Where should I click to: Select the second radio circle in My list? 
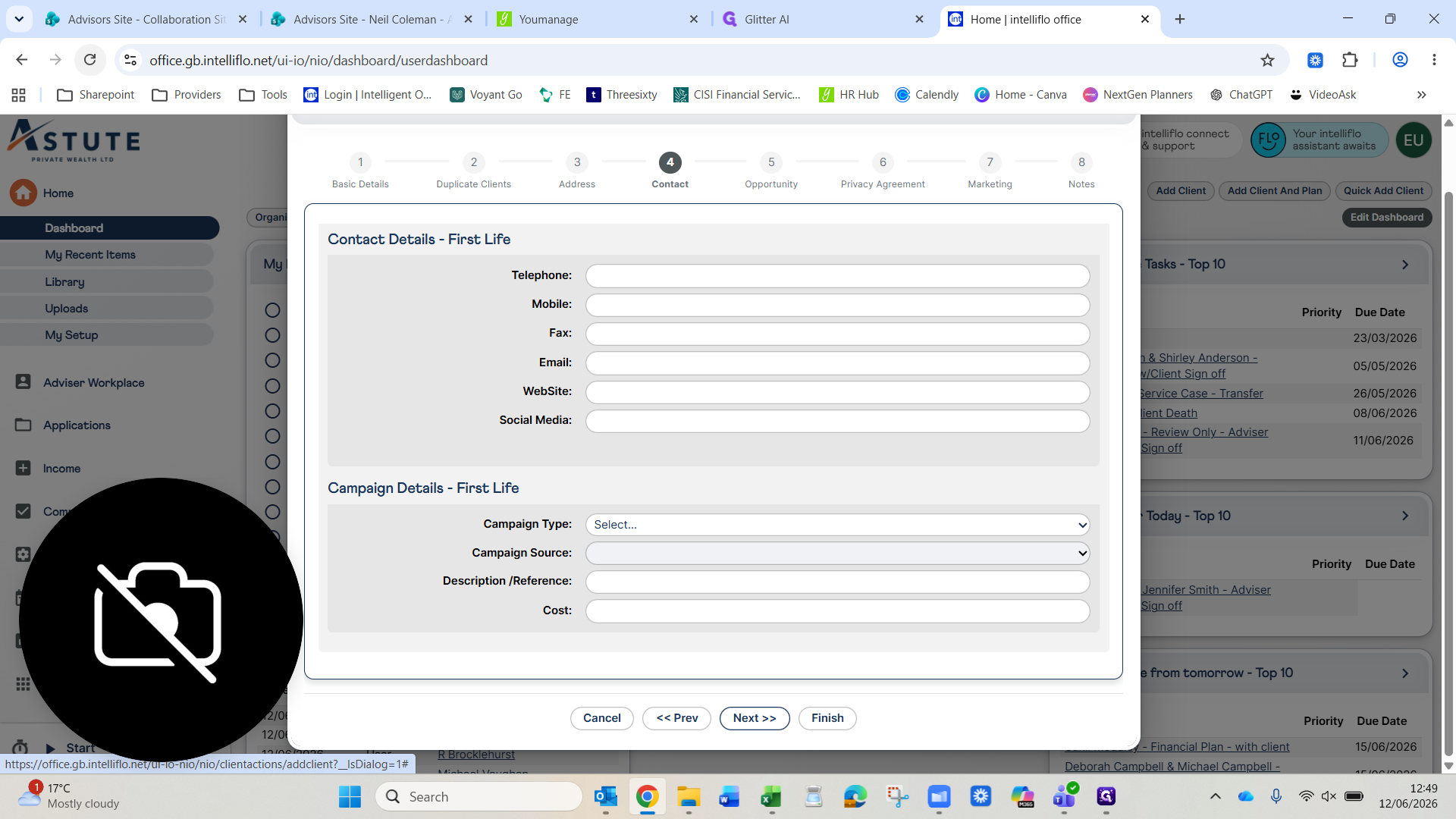tap(272, 335)
